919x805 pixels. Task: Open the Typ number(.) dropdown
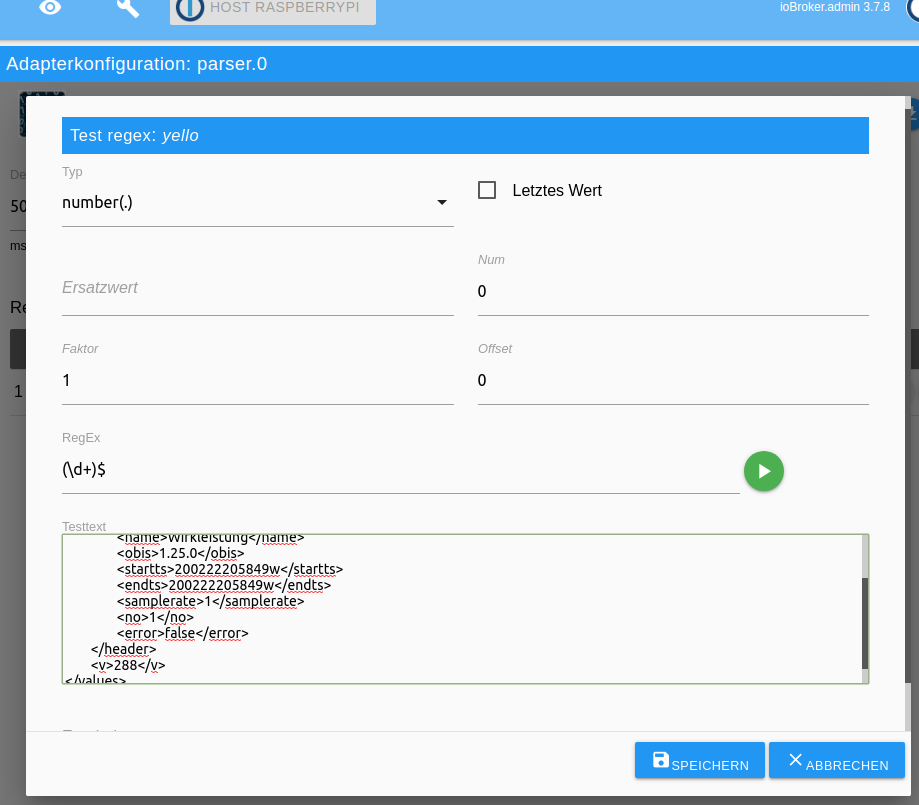(257, 203)
